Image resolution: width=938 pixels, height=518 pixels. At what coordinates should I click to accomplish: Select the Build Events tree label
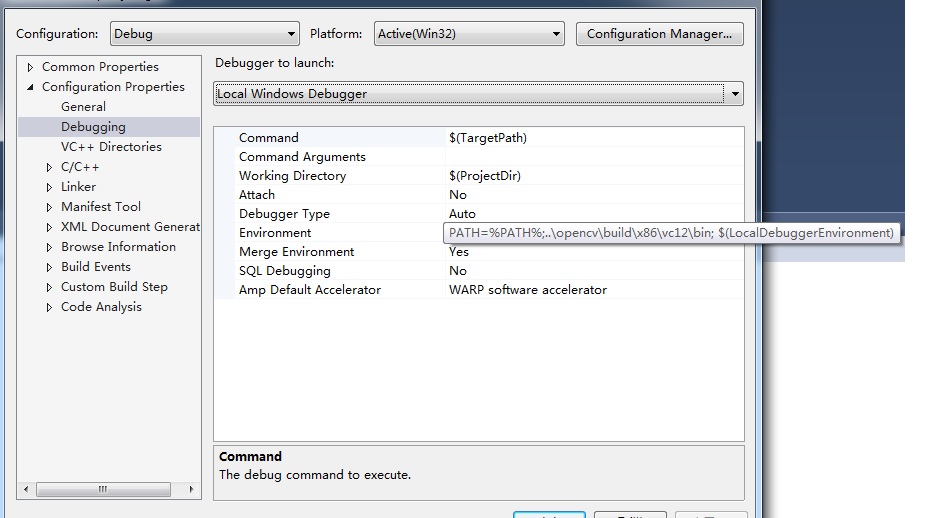tap(96, 267)
